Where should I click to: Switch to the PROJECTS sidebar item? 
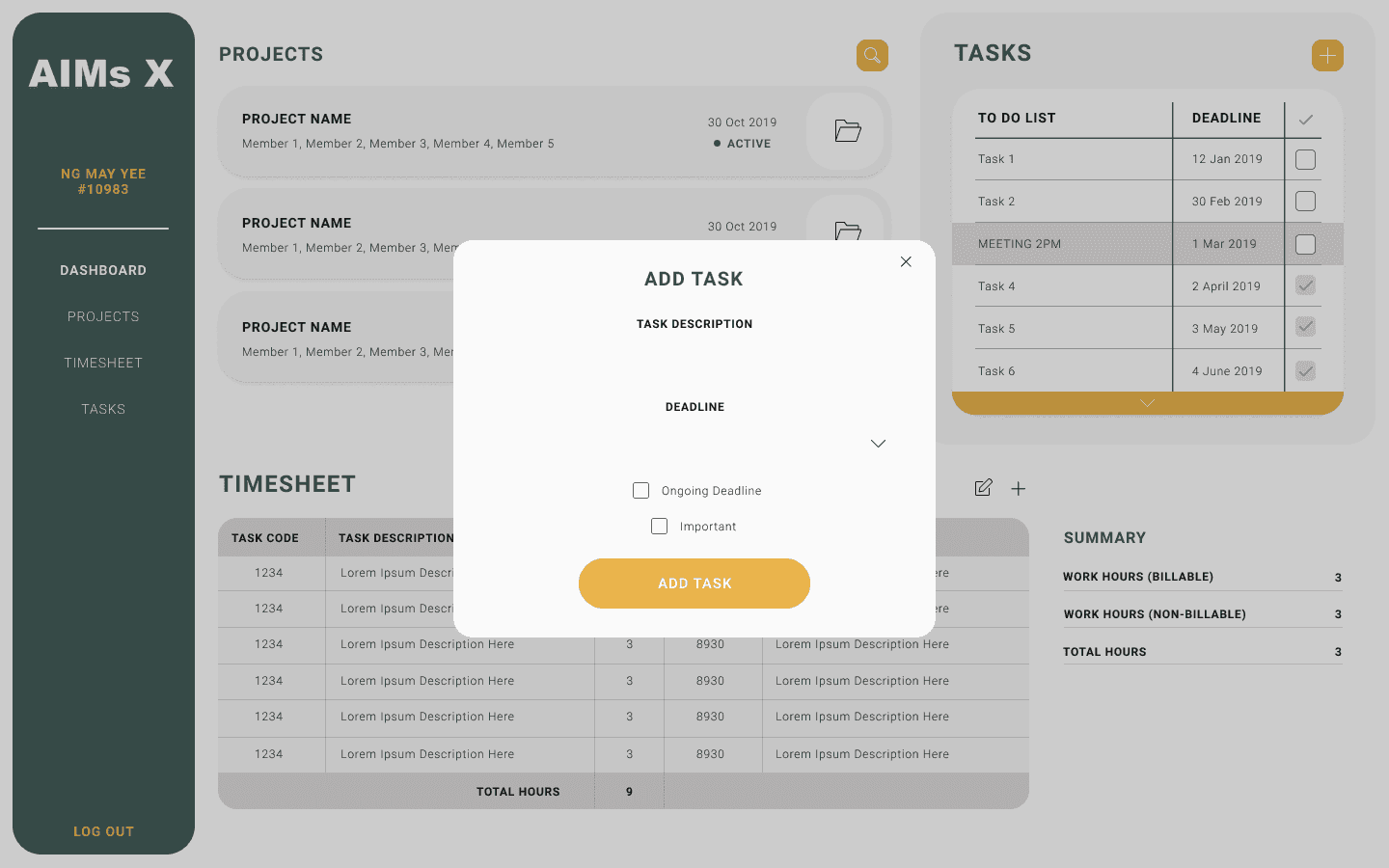pyautogui.click(x=103, y=315)
